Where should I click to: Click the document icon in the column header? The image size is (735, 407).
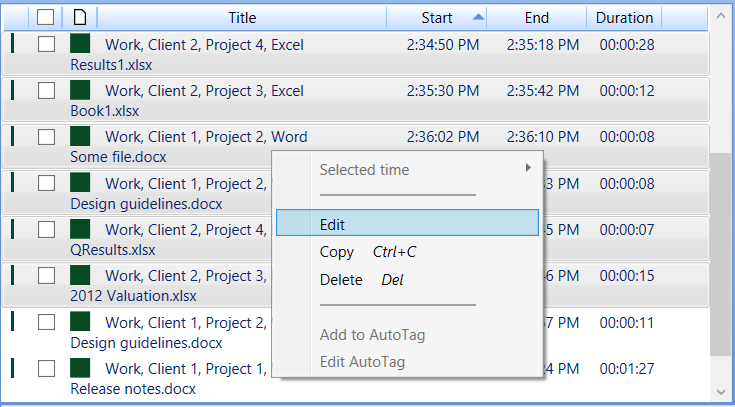point(81,18)
